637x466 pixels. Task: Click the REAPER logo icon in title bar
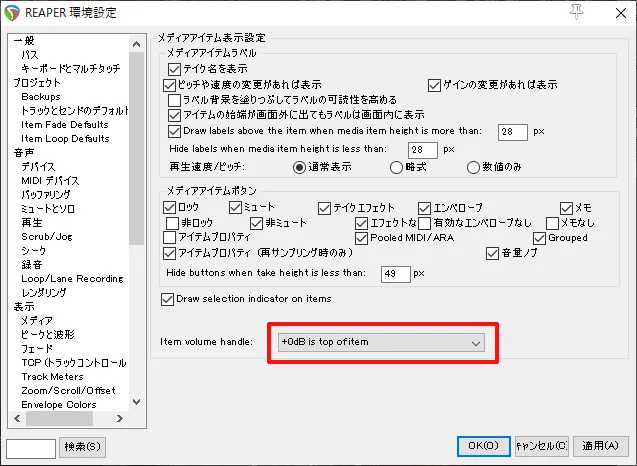12,13
